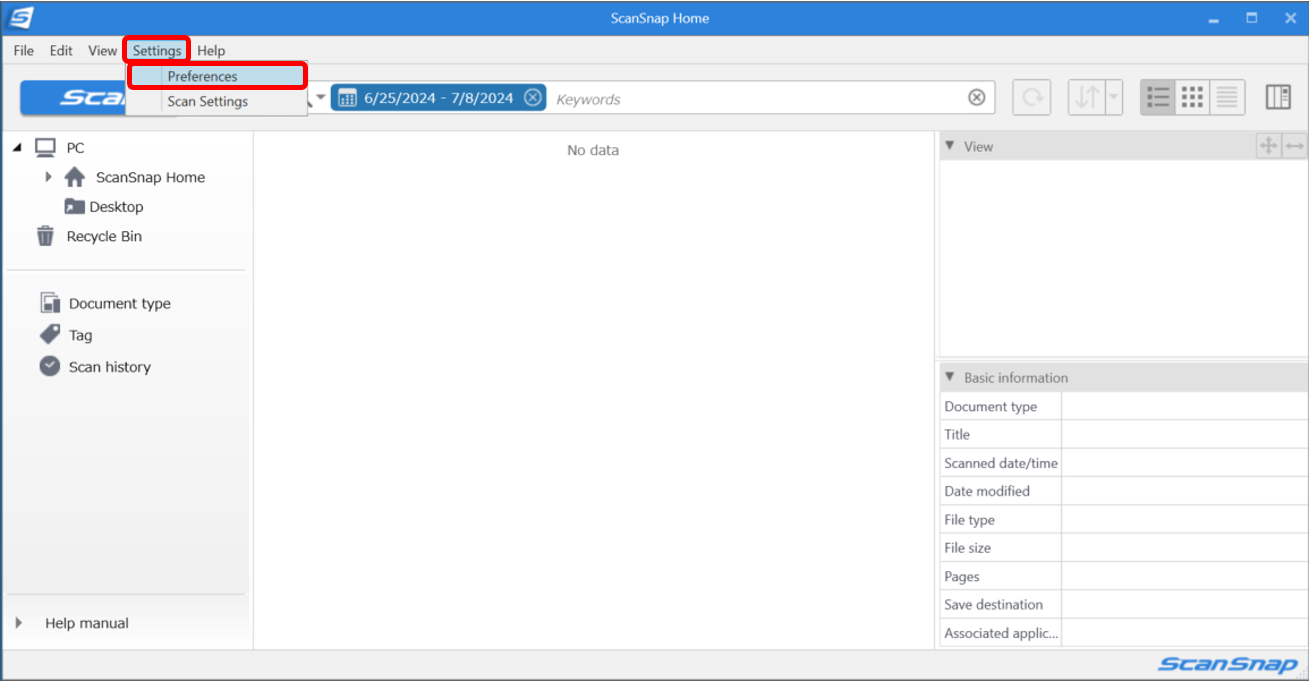Clear the keyword search box
This screenshot has width=1310, height=681.
point(977,97)
